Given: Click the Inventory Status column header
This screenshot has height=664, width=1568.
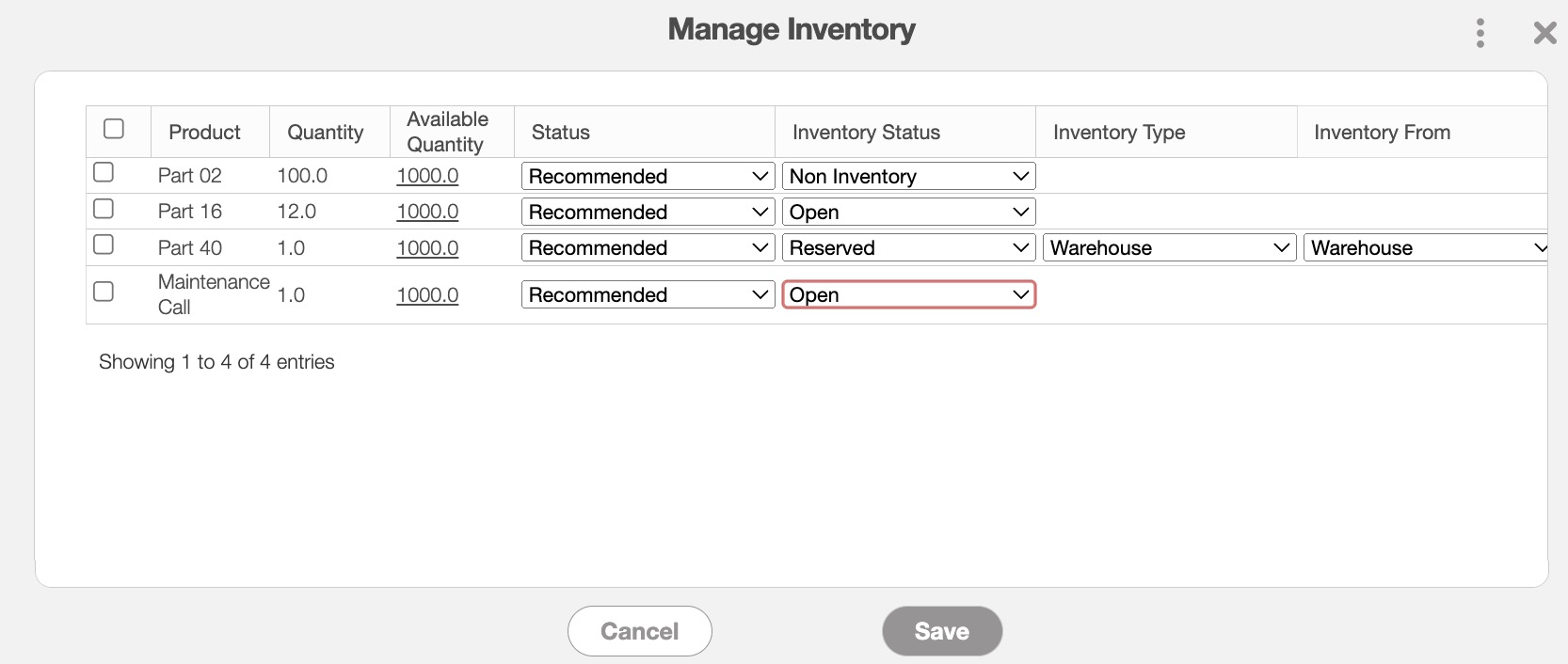Looking at the screenshot, I should pyautogui.click(x=866, y=133).
